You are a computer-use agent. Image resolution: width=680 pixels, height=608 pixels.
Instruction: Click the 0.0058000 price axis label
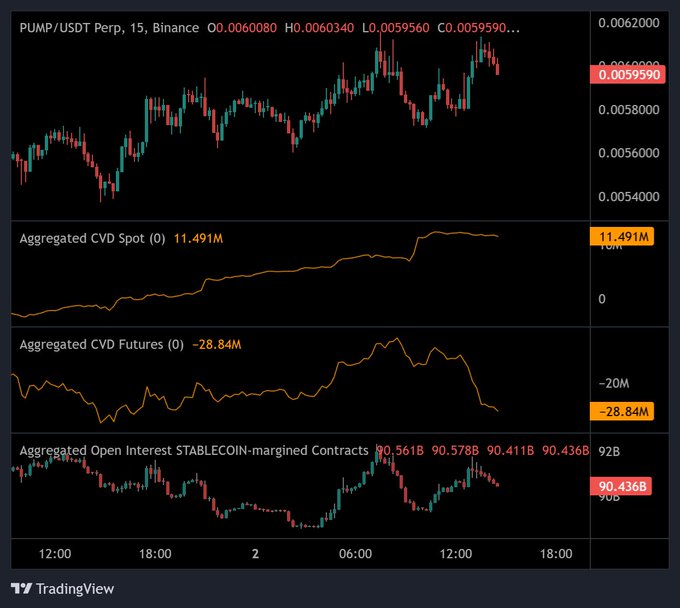coord(629,110)
